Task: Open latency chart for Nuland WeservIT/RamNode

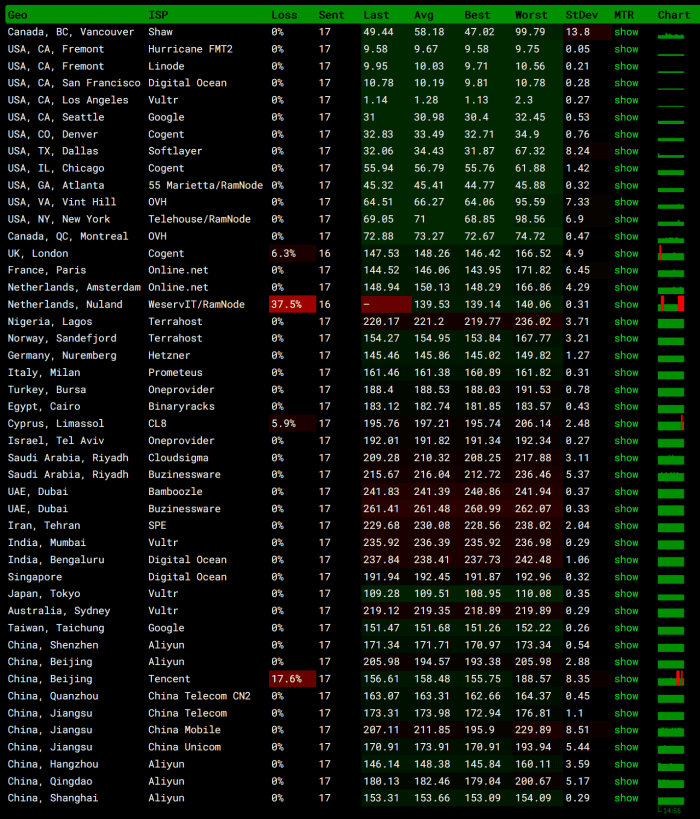Action: coord(671,303)
